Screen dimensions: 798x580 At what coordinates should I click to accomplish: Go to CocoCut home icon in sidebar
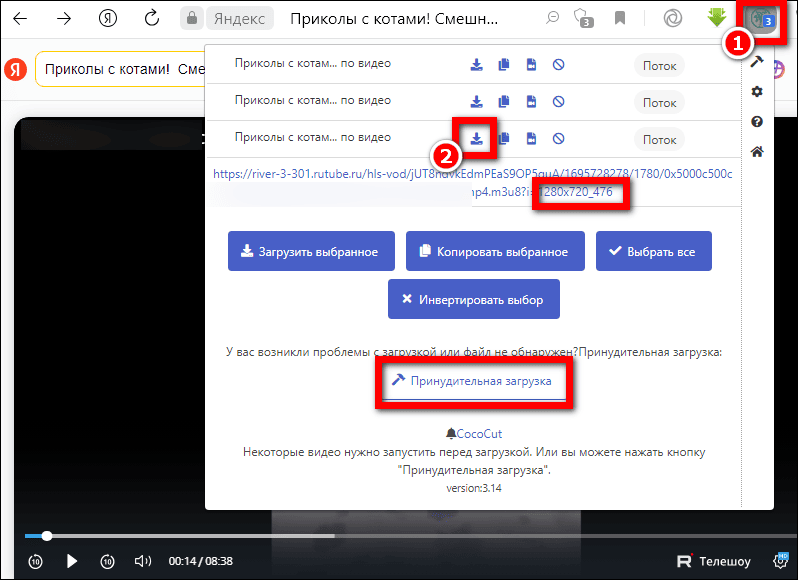coord(757,152)
